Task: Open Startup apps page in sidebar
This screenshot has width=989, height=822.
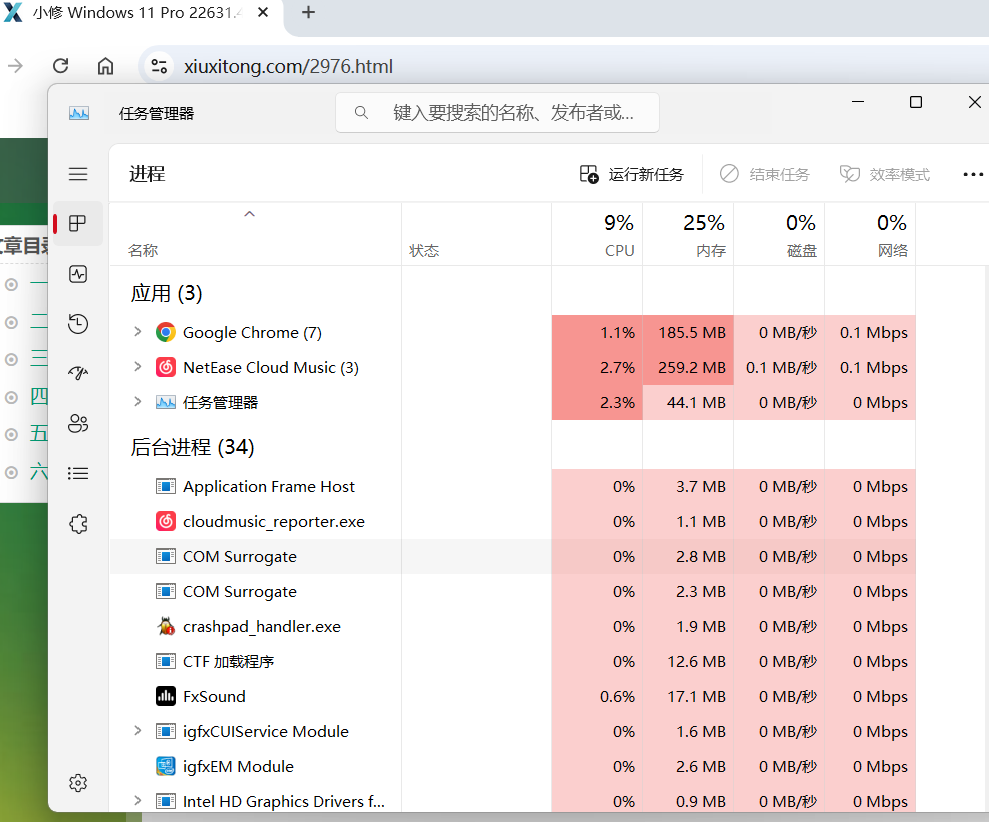Action: (78, 373)
